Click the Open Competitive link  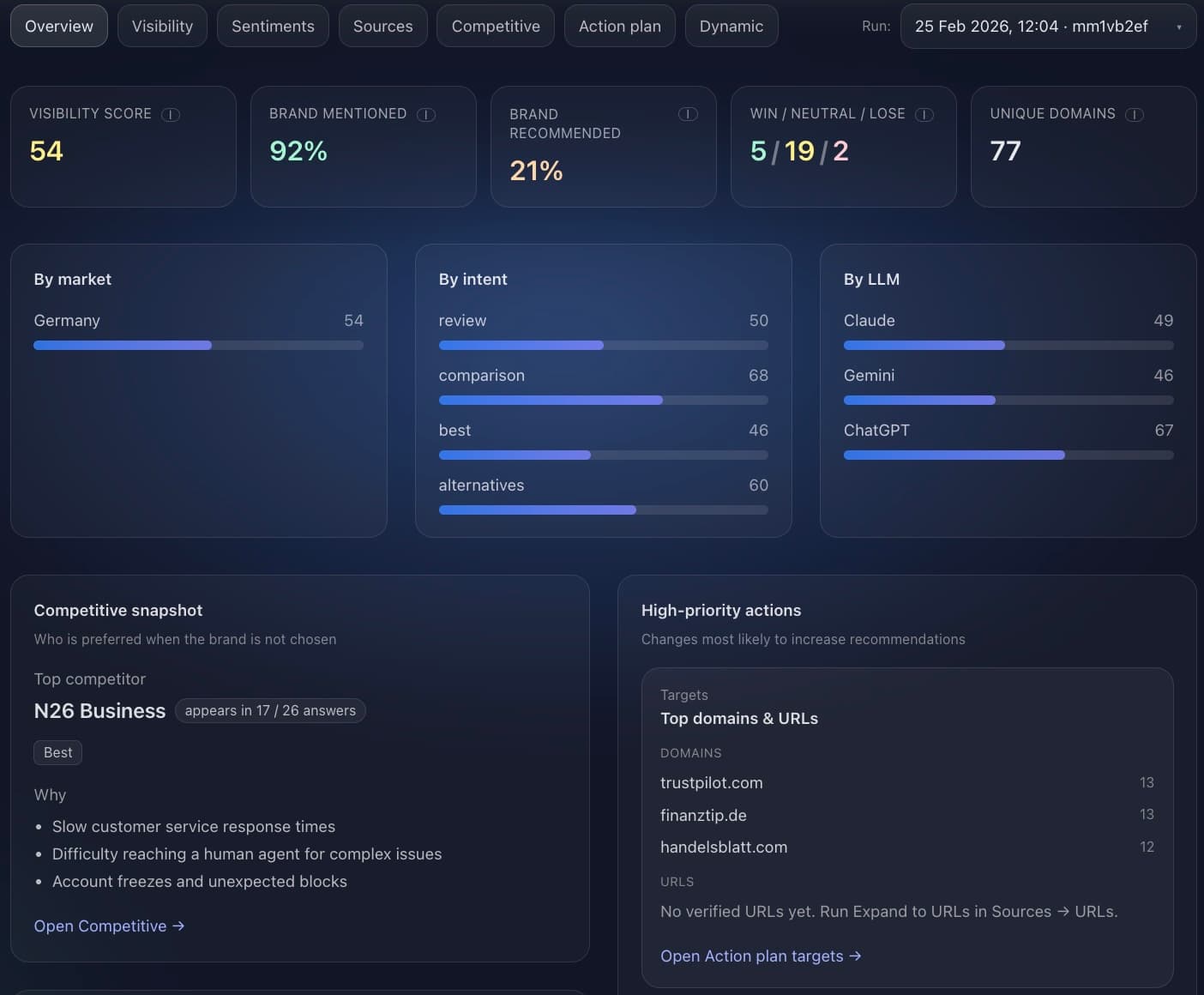[109, 926]
